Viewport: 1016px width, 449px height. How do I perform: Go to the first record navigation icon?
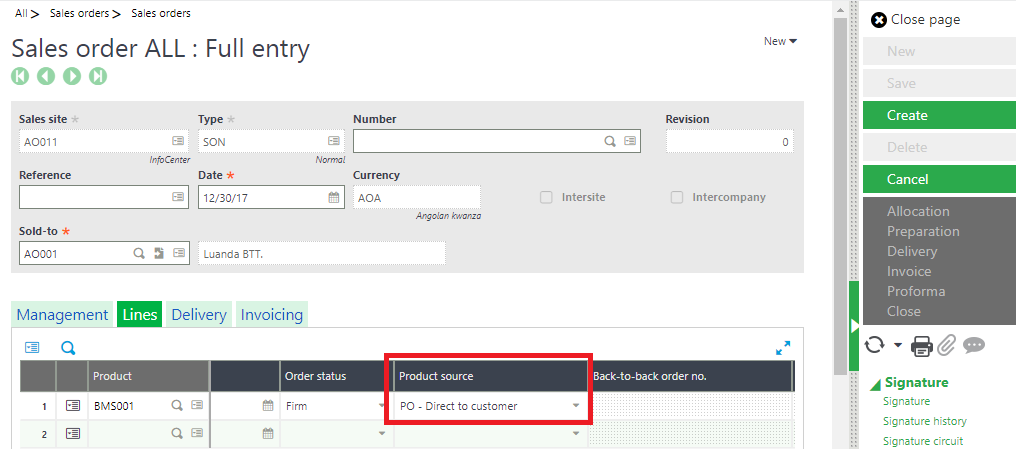[20, 76]
